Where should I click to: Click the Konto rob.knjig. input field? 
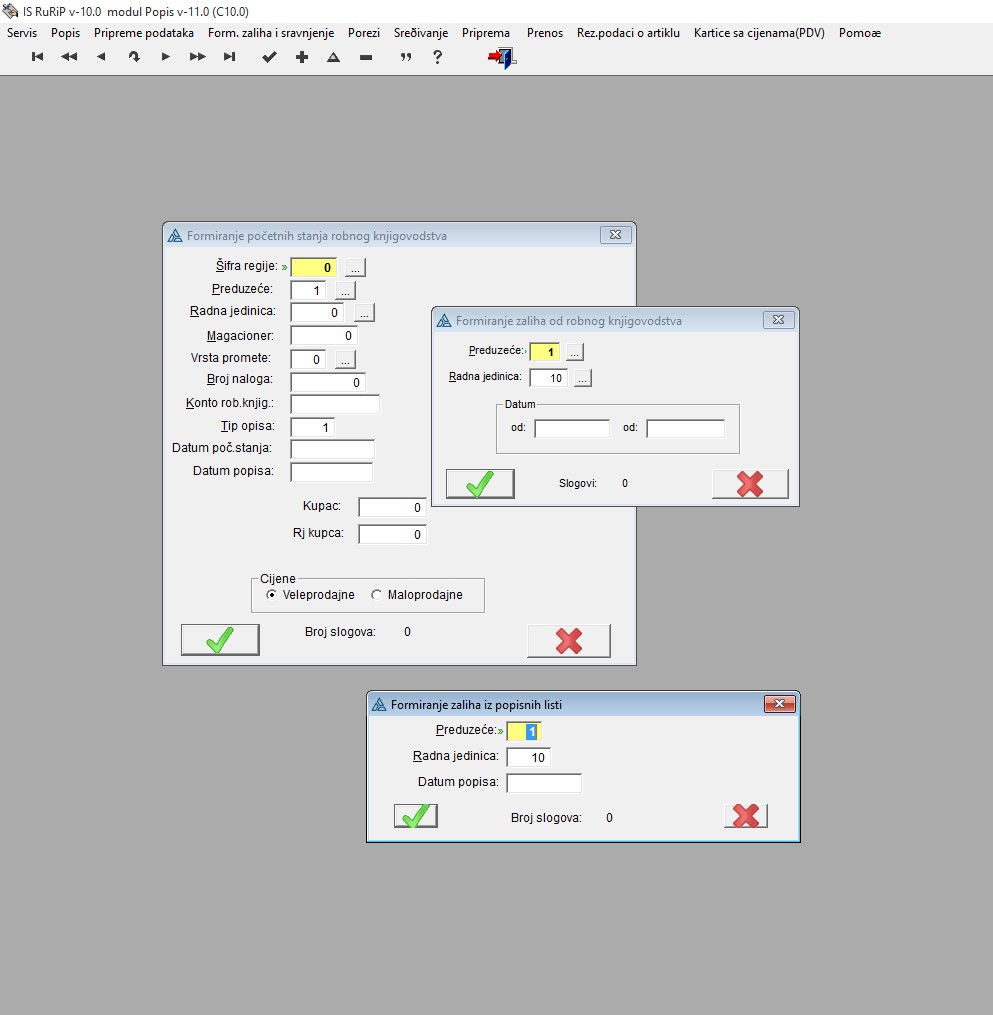pos(335,404)
